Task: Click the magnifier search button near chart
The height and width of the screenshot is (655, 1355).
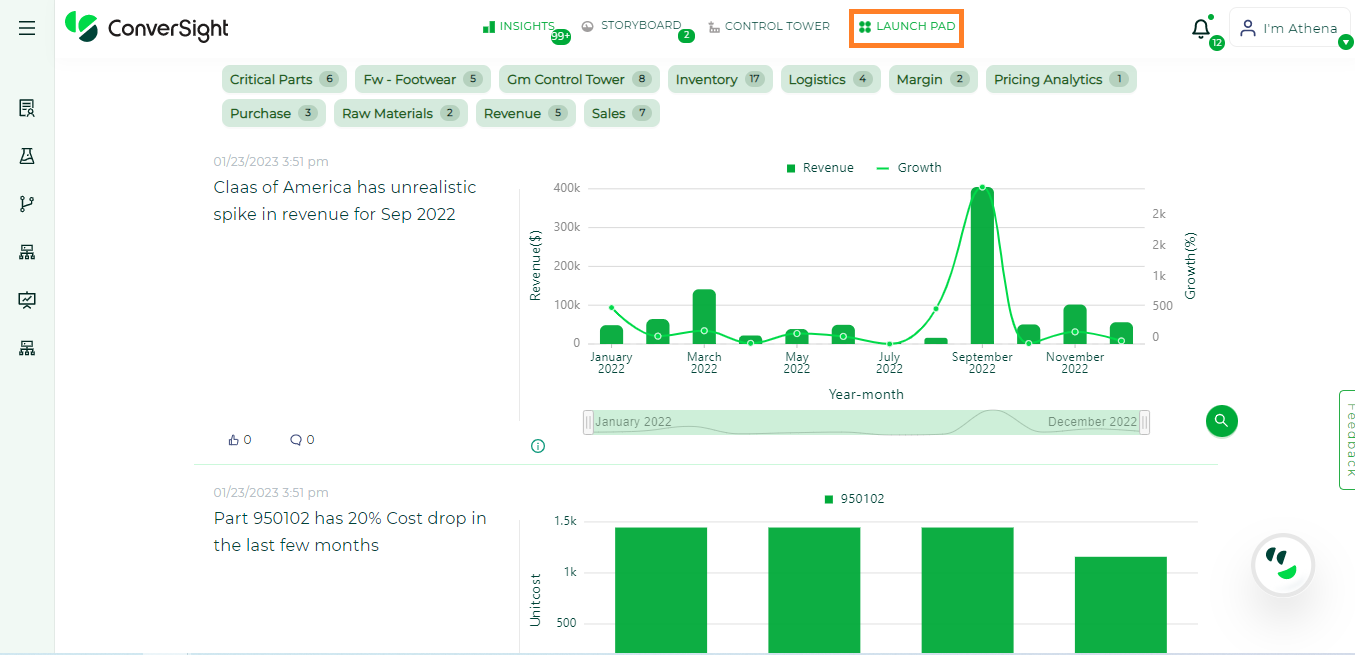Action: pos(1221,421)
